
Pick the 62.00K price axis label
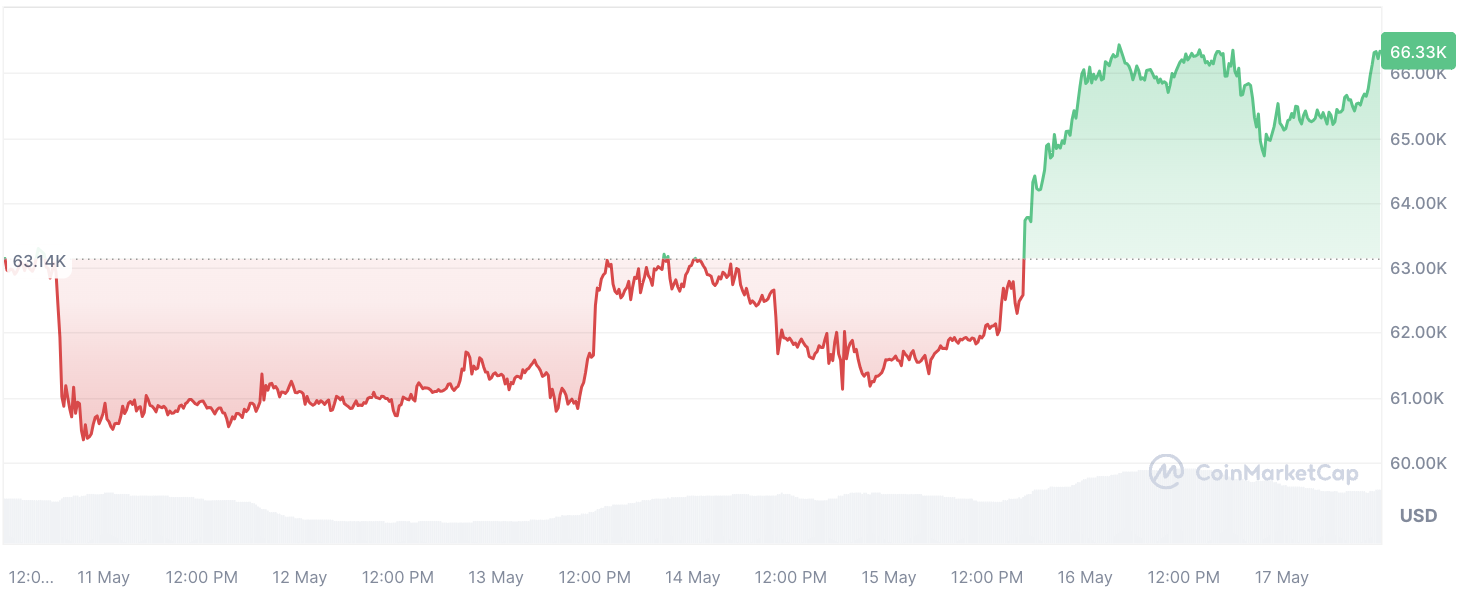pyautogui.click(x=1418, y=333)
